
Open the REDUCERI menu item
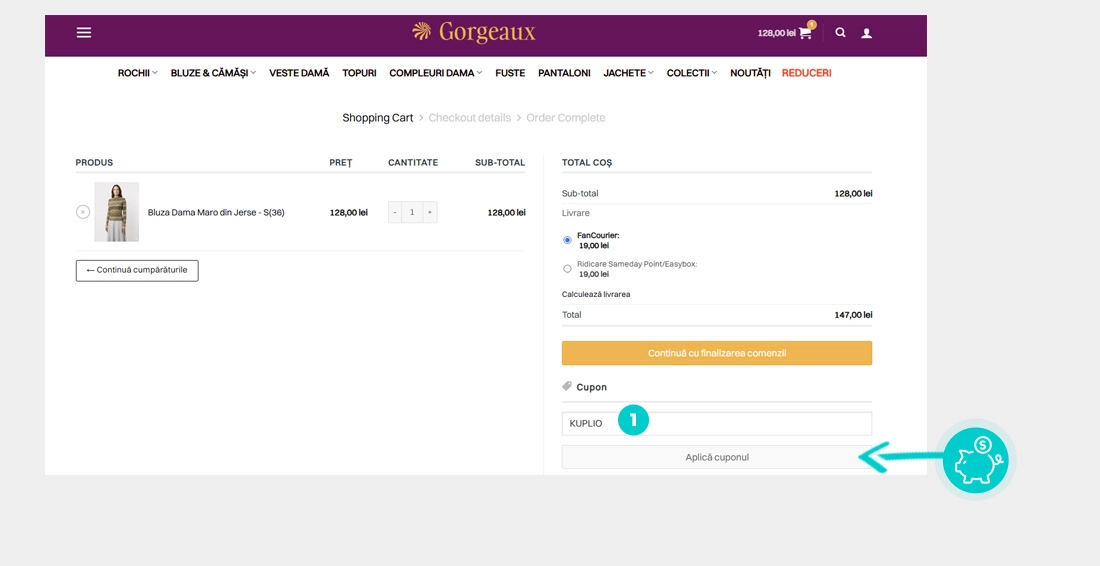pos(806,73)
